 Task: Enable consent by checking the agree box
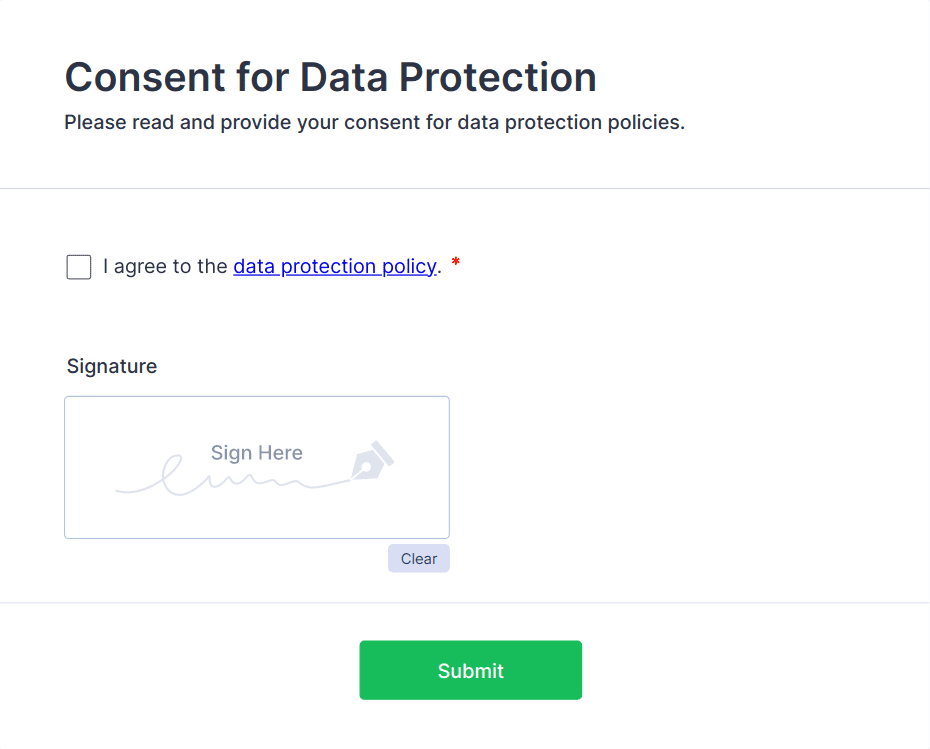pos(79,267)
